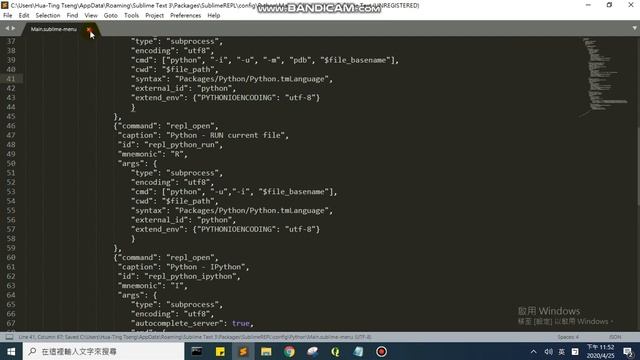Open Command Prompt from the taskbar
Screen dimensions: 640x360
coord(197,351)
